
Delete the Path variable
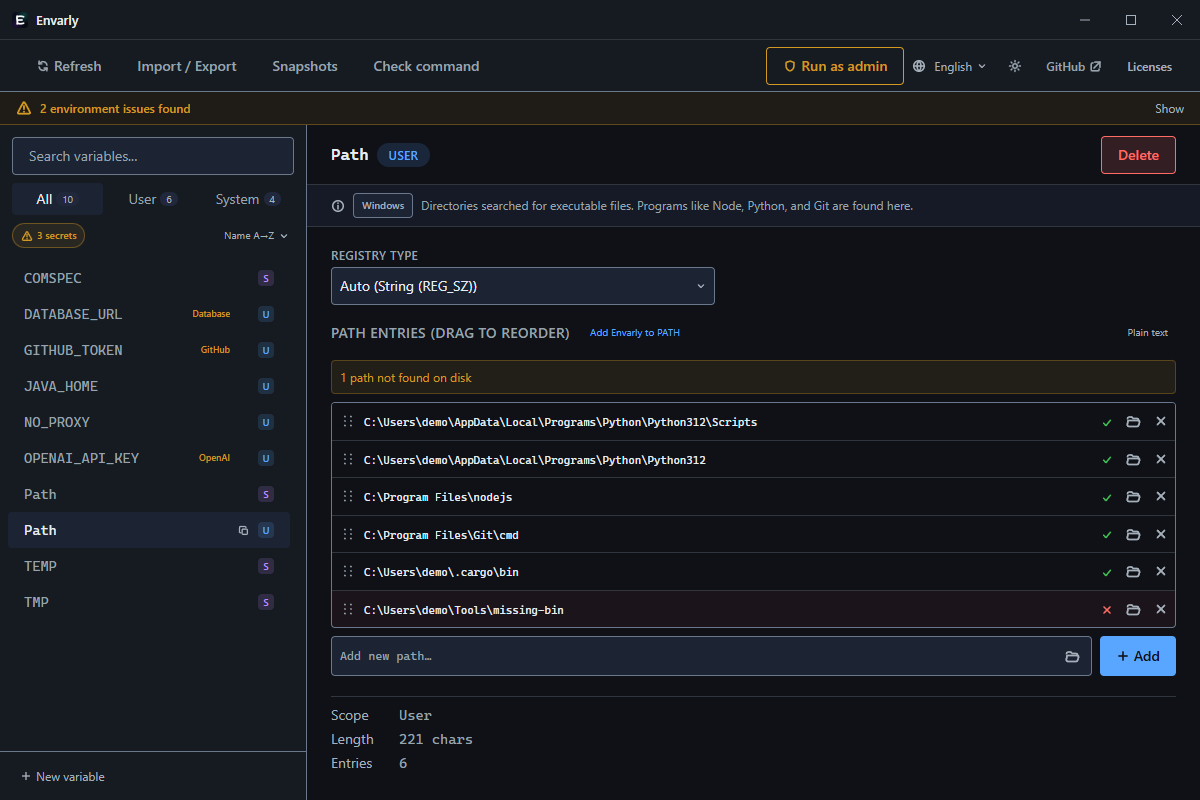coord(1138,155)
